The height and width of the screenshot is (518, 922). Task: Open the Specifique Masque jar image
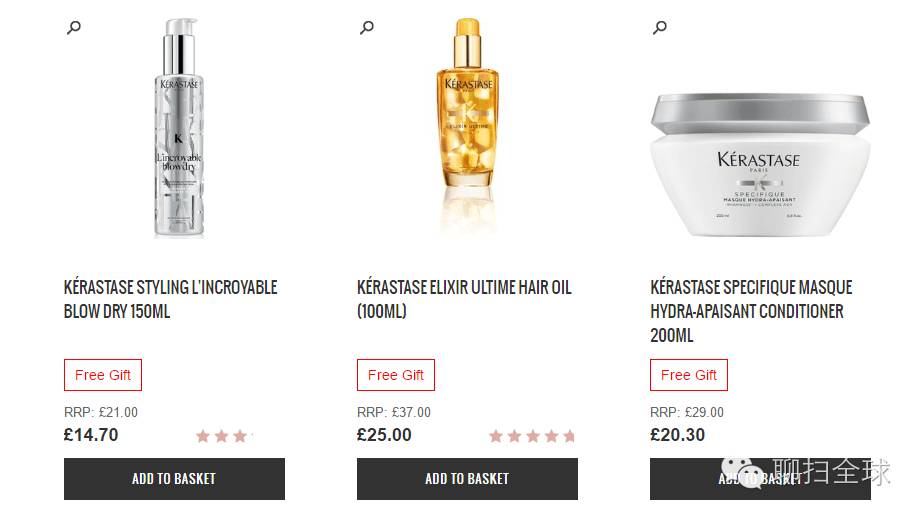759,165
